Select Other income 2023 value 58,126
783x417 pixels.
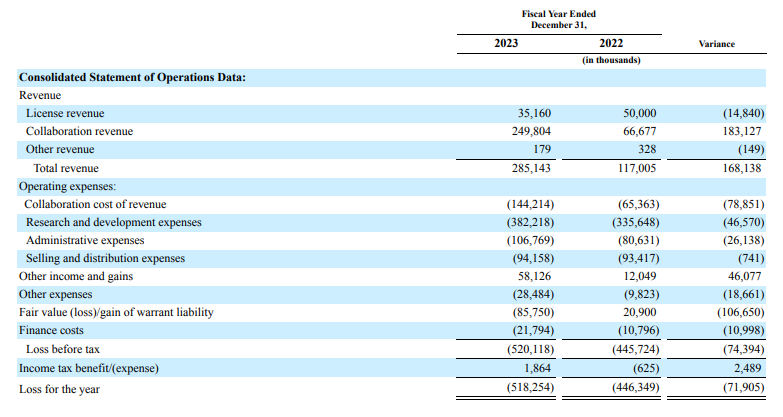[534, 276]
